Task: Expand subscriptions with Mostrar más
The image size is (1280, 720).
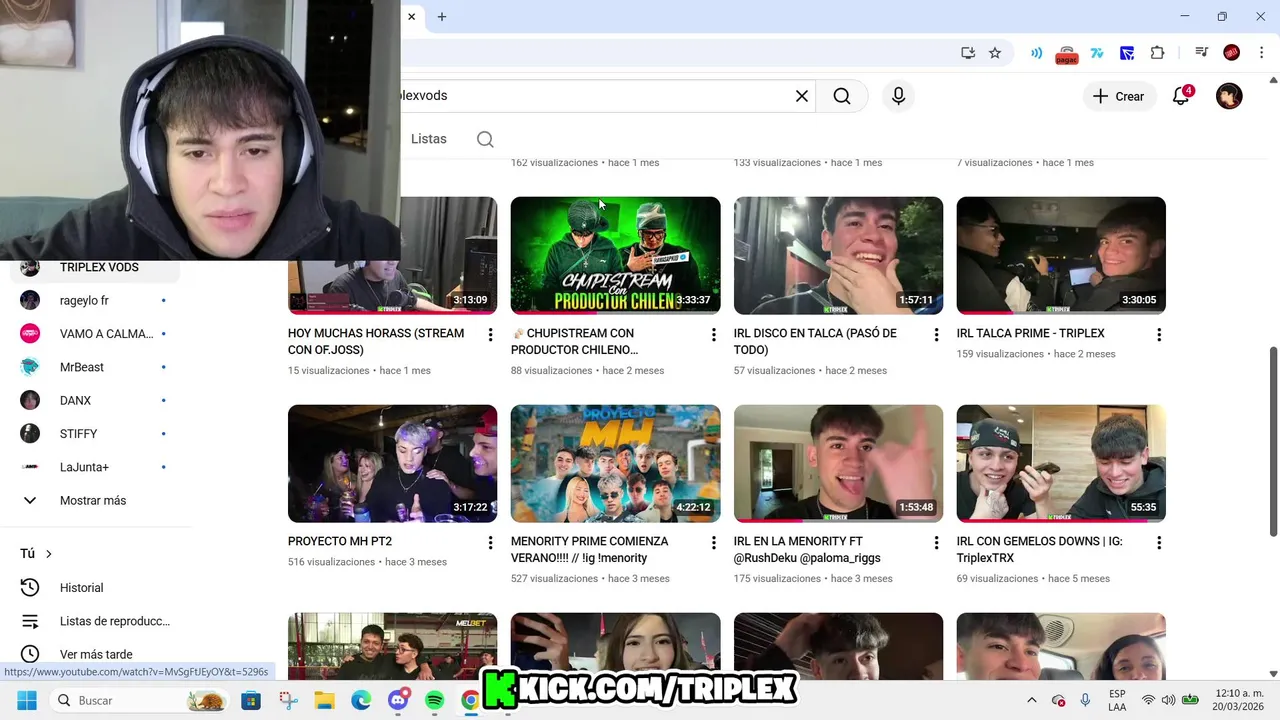Action: 93,500
